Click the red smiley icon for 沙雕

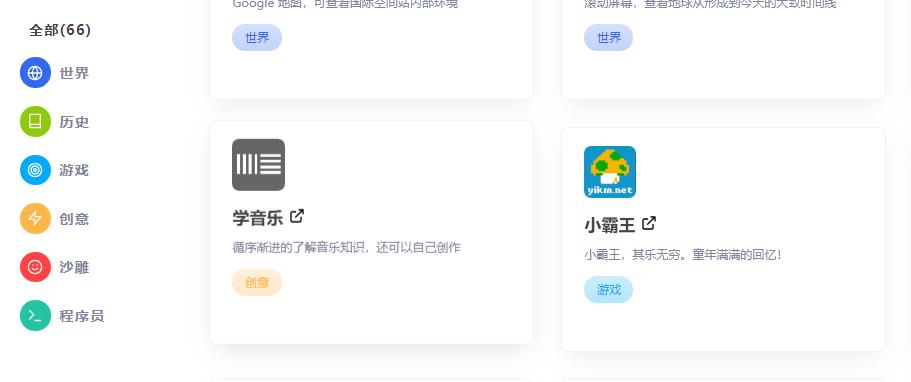pos(35,267)
